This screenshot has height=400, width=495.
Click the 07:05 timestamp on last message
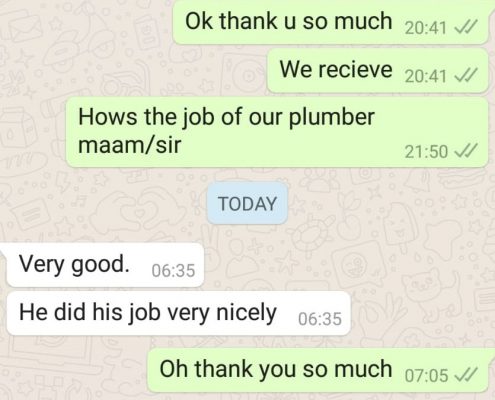[426, 376]
